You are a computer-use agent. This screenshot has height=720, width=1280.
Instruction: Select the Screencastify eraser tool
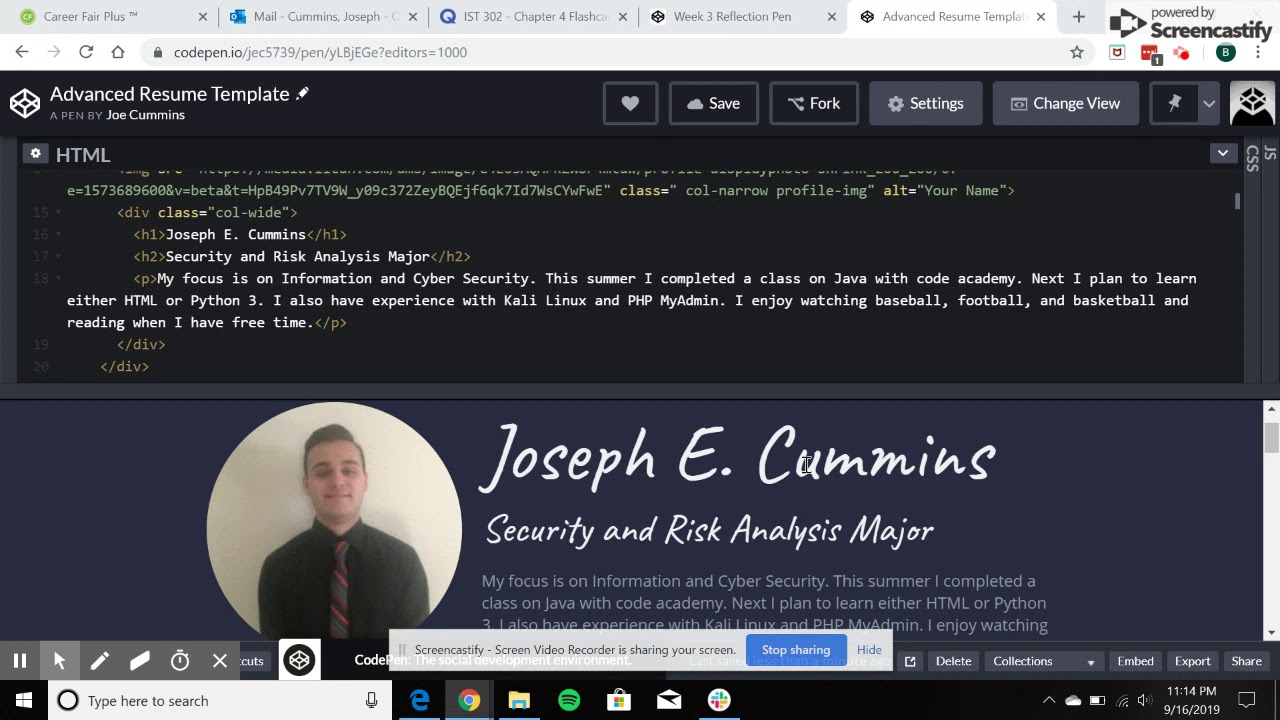[x=139, y=660]
